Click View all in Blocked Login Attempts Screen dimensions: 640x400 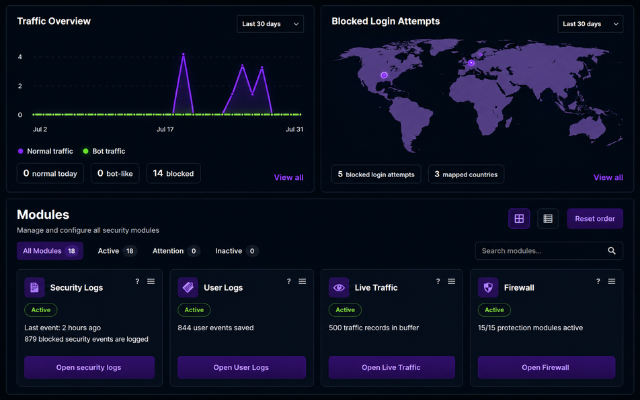(608, 178)
